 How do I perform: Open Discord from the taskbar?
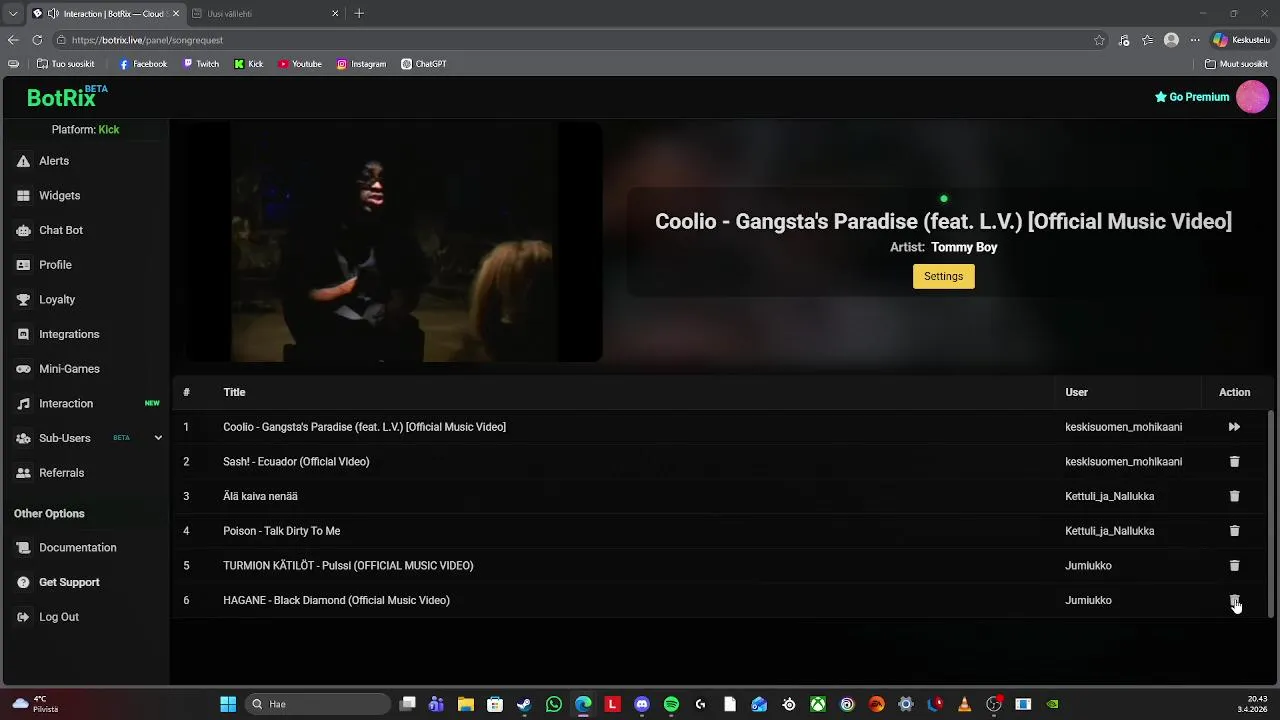pos(642,704)
